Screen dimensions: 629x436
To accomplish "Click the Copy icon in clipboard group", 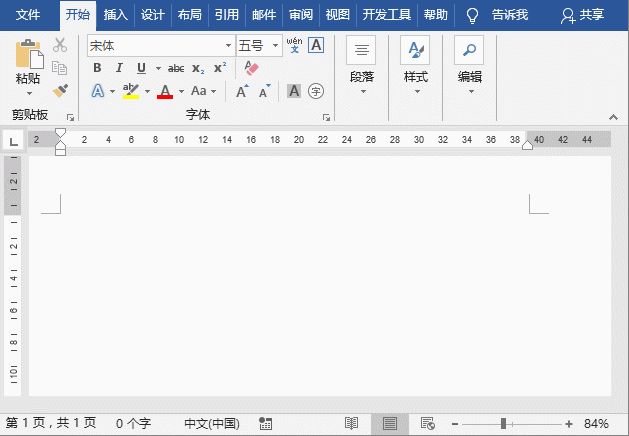I will tap(60, 68).
